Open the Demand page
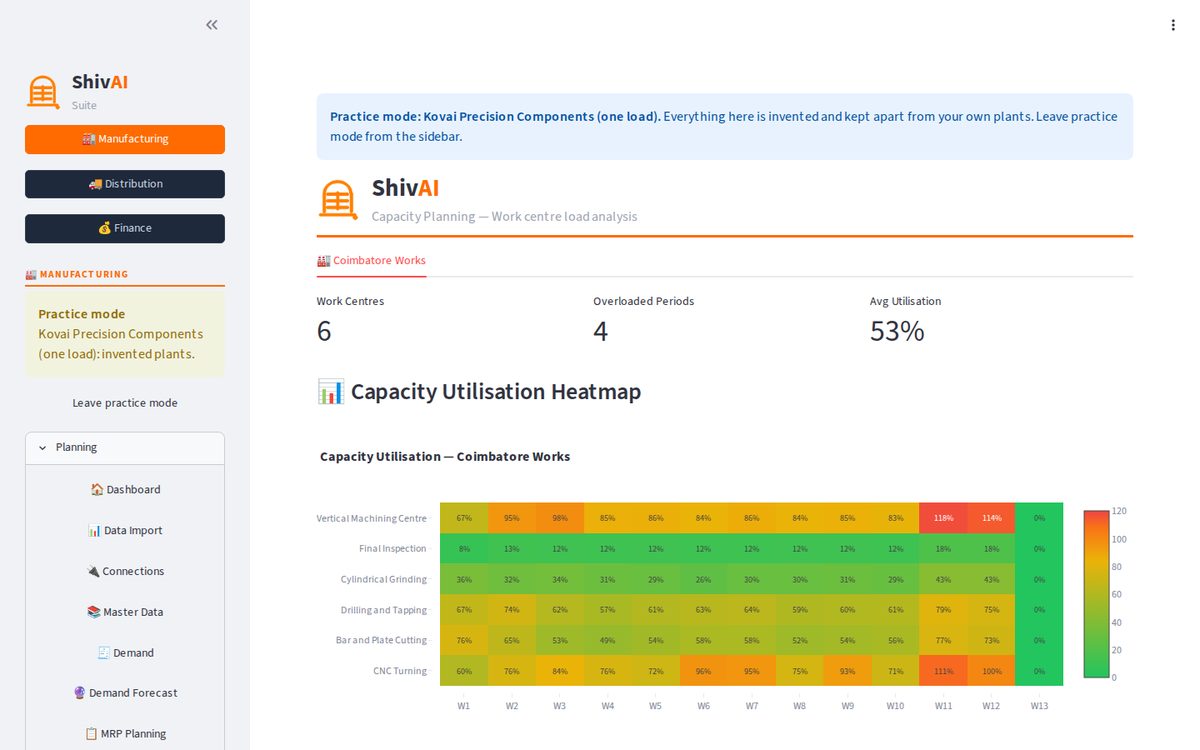The width and height of the screenshot is (1200, 750). (125, 653)
